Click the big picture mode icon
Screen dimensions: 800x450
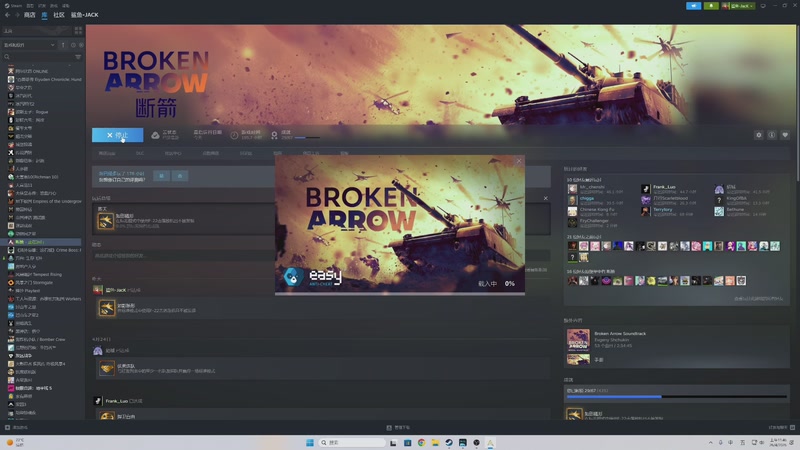763,6
